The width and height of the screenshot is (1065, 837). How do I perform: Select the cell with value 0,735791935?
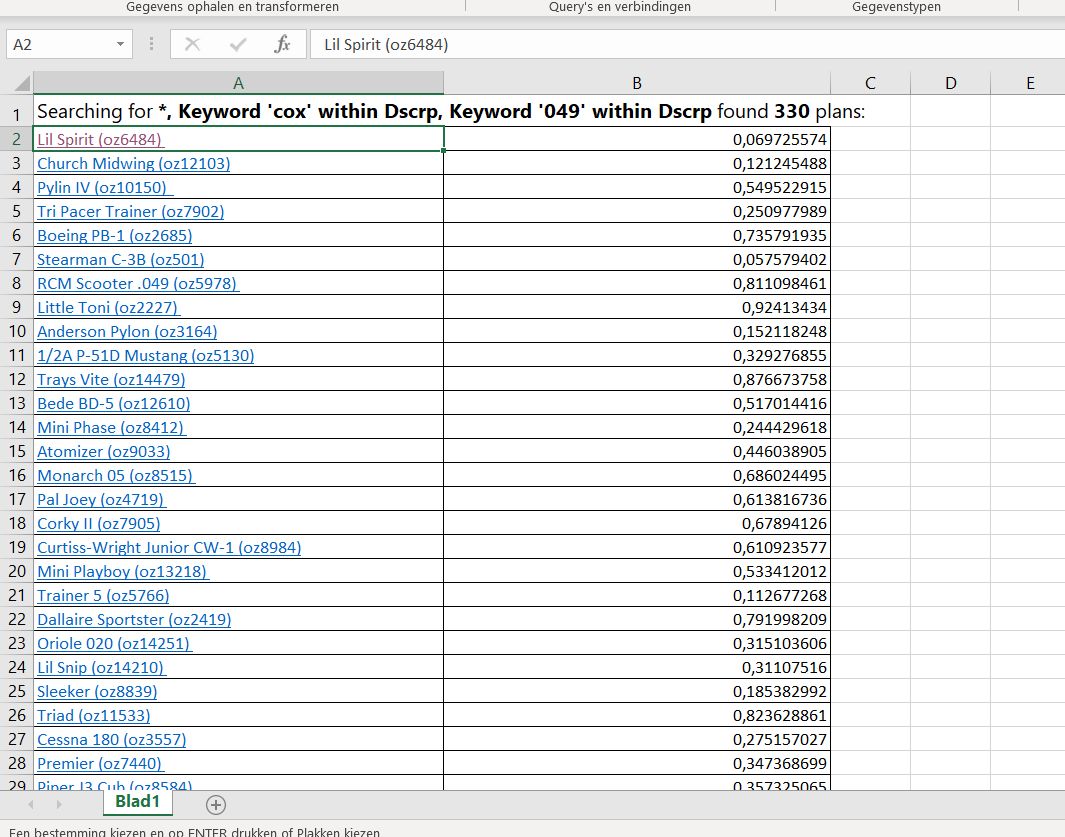(637, 236)
